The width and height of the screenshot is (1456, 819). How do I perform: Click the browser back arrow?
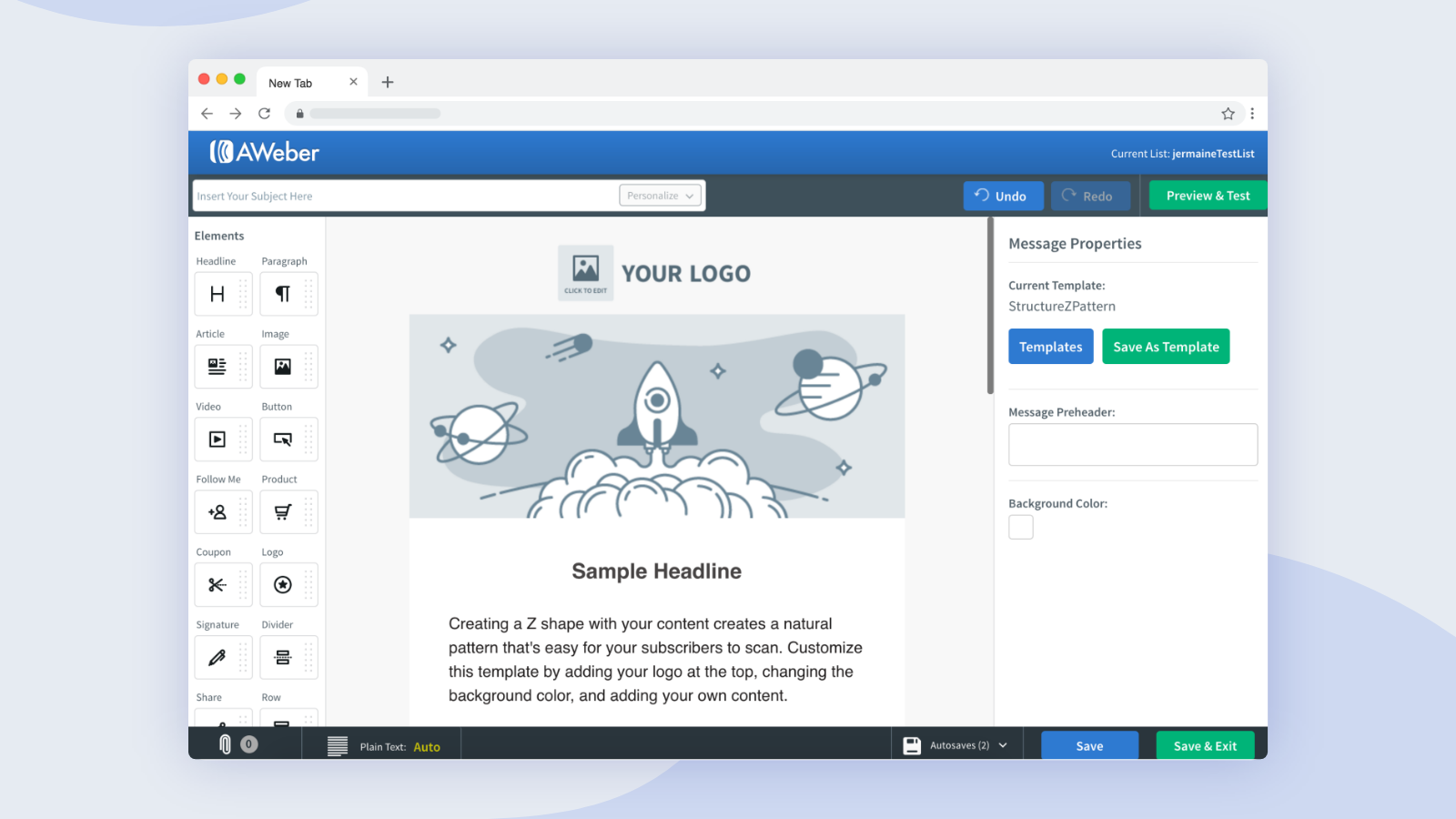click(207, 114)
